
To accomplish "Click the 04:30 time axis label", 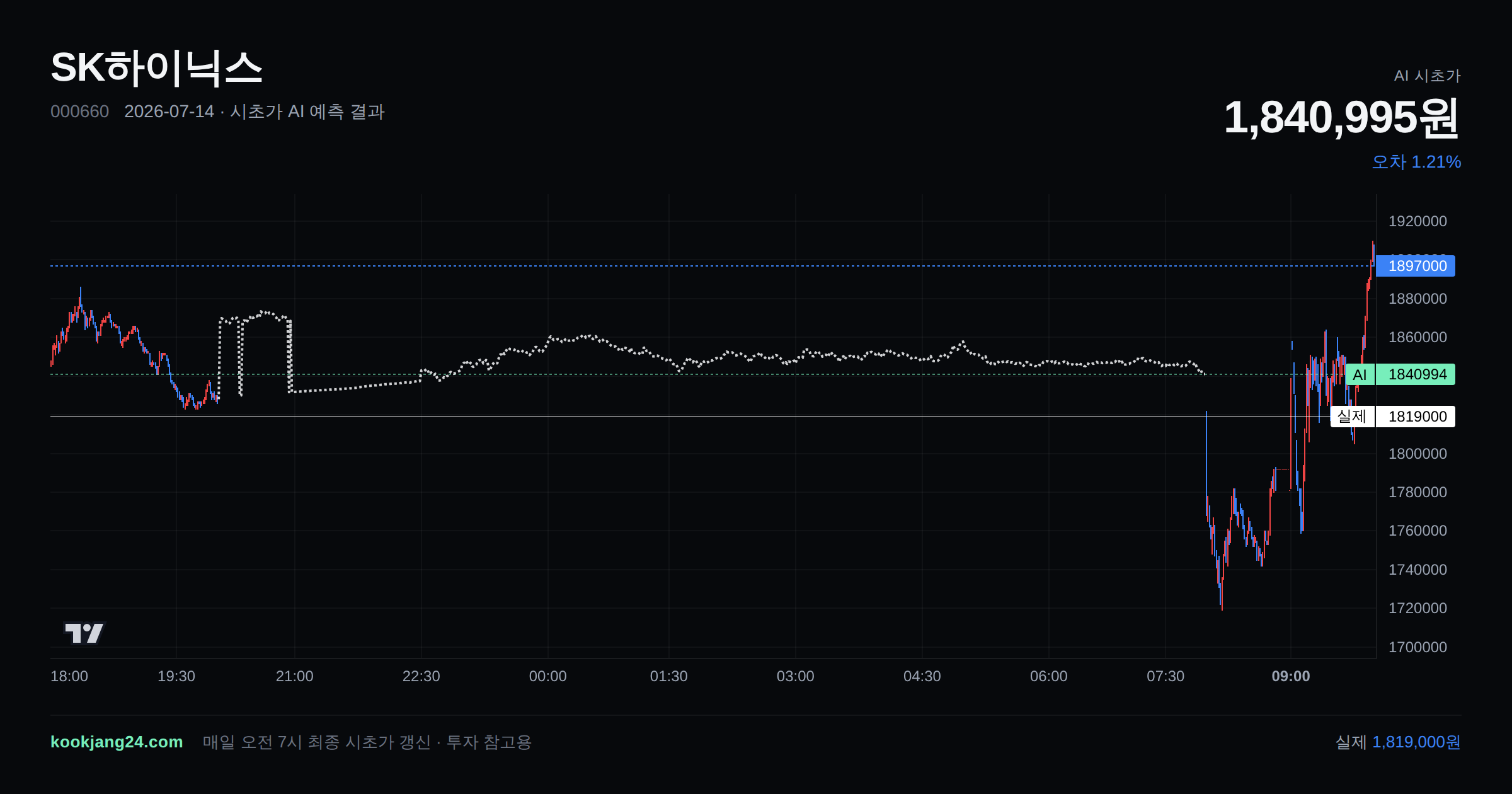I will coord(922,676).
